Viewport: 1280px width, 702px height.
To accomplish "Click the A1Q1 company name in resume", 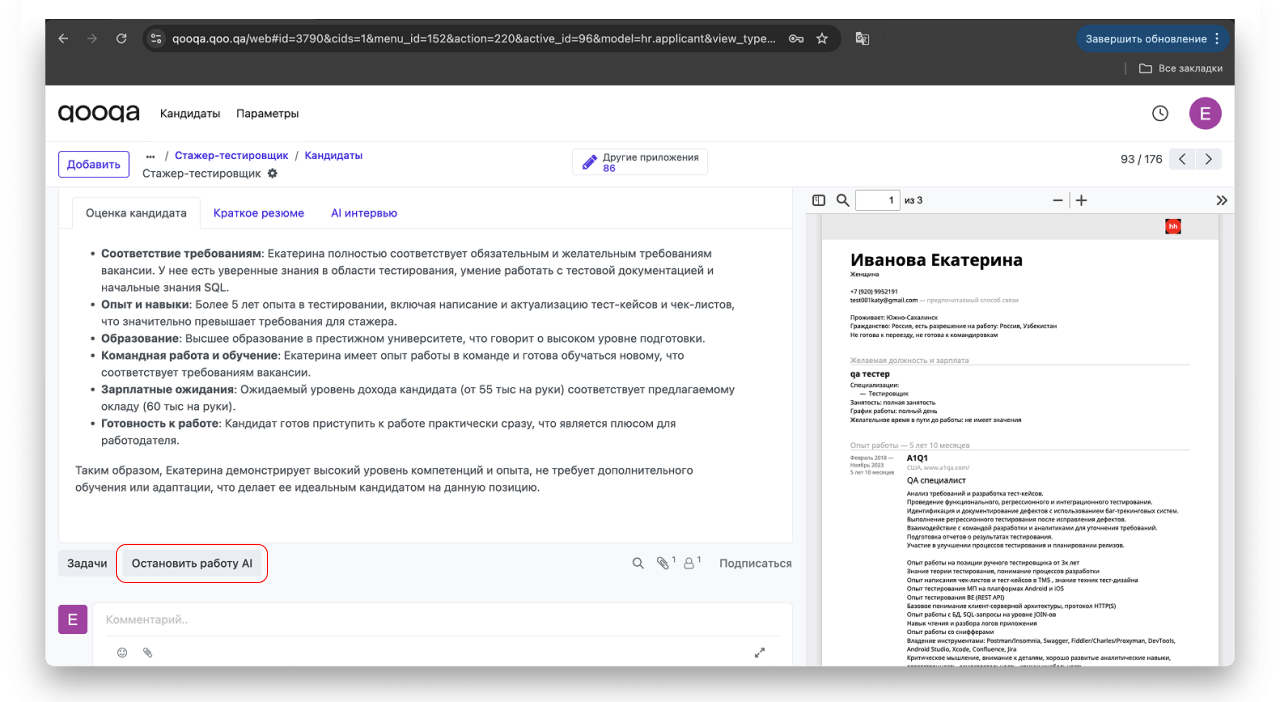I will point(918,457).
